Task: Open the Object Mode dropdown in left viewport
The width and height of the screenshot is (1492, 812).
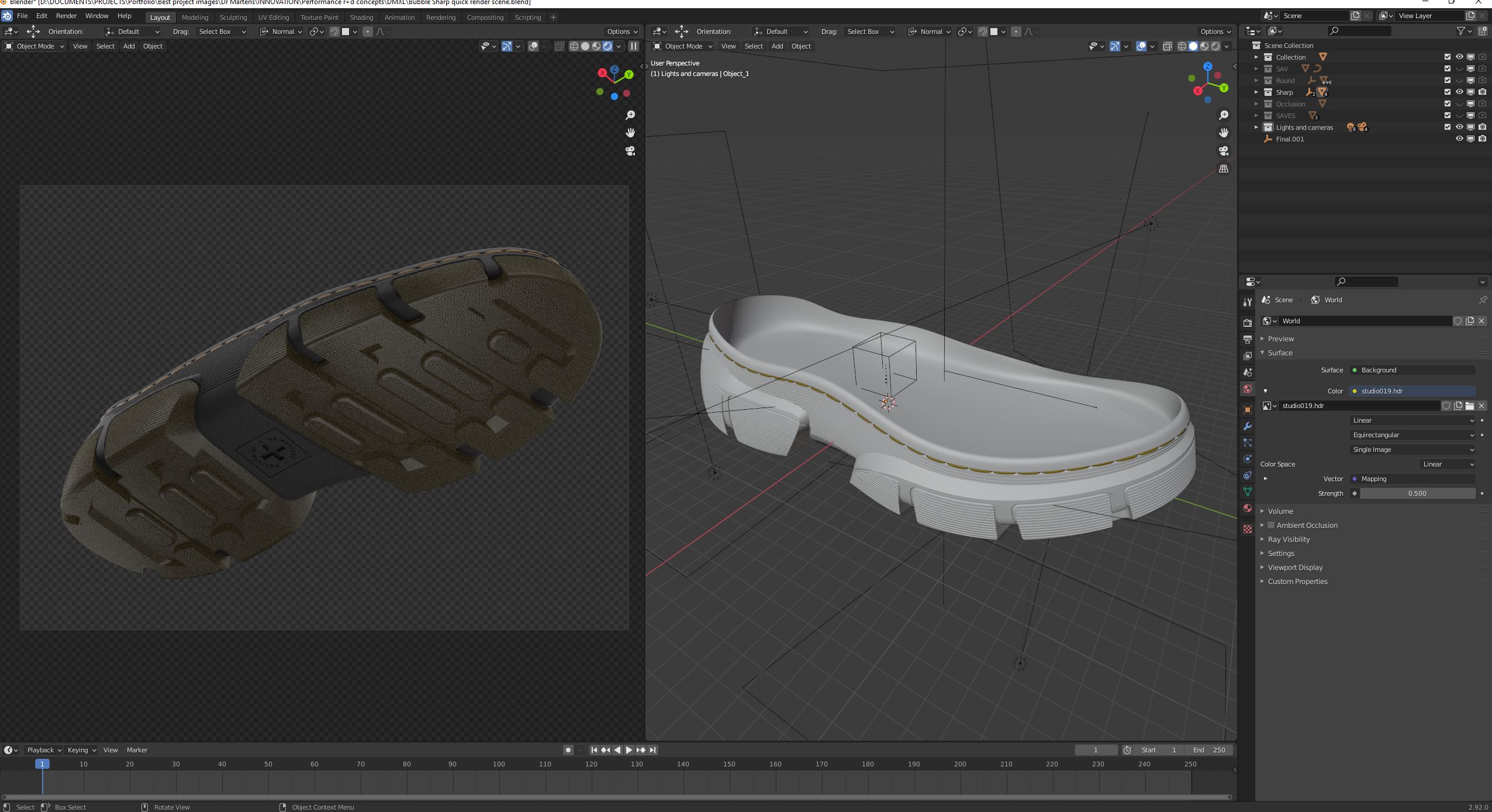Action: coord(35,46)
